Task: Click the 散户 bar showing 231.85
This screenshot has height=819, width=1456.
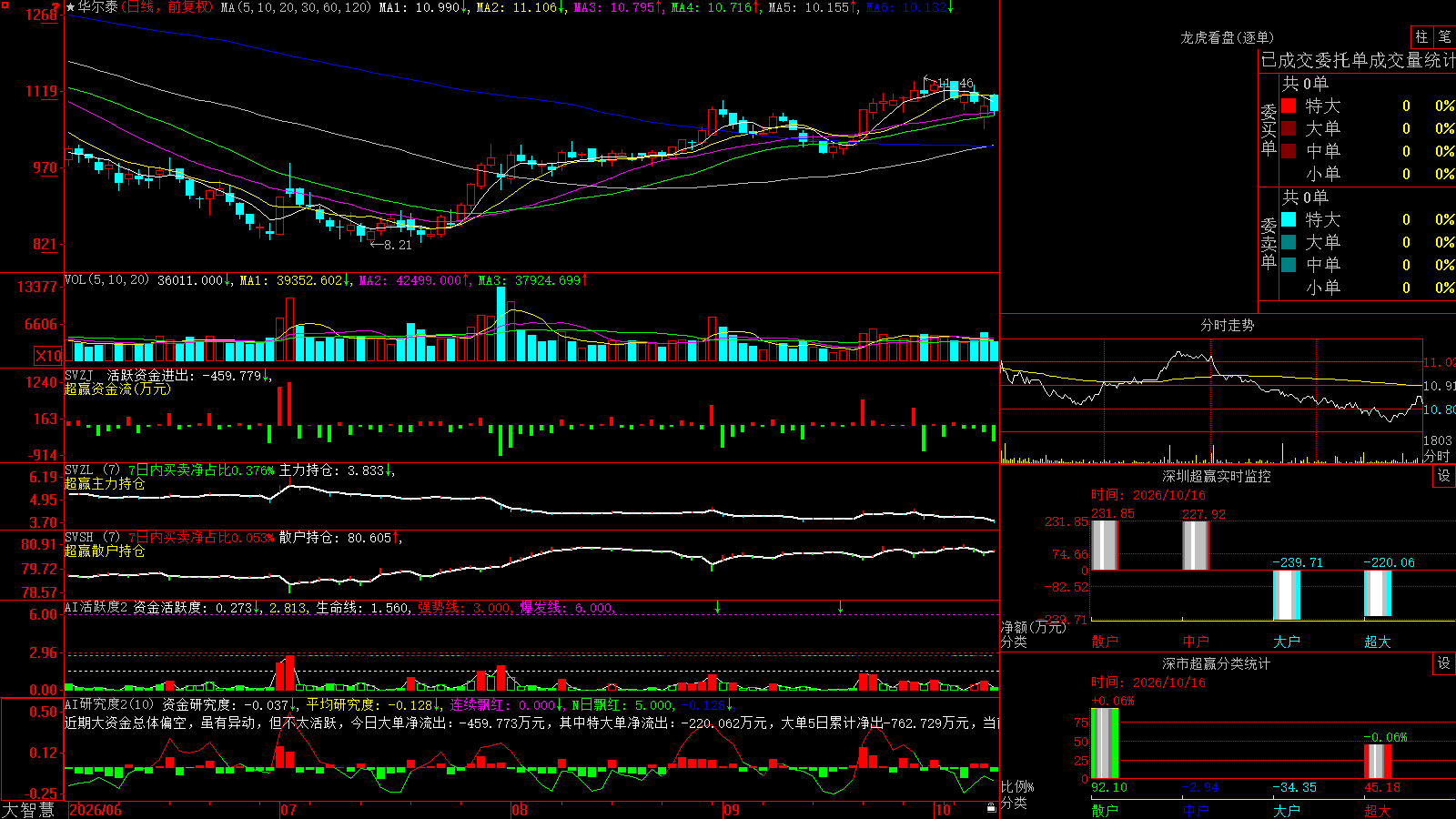Action: click(x=1105, y=545)
